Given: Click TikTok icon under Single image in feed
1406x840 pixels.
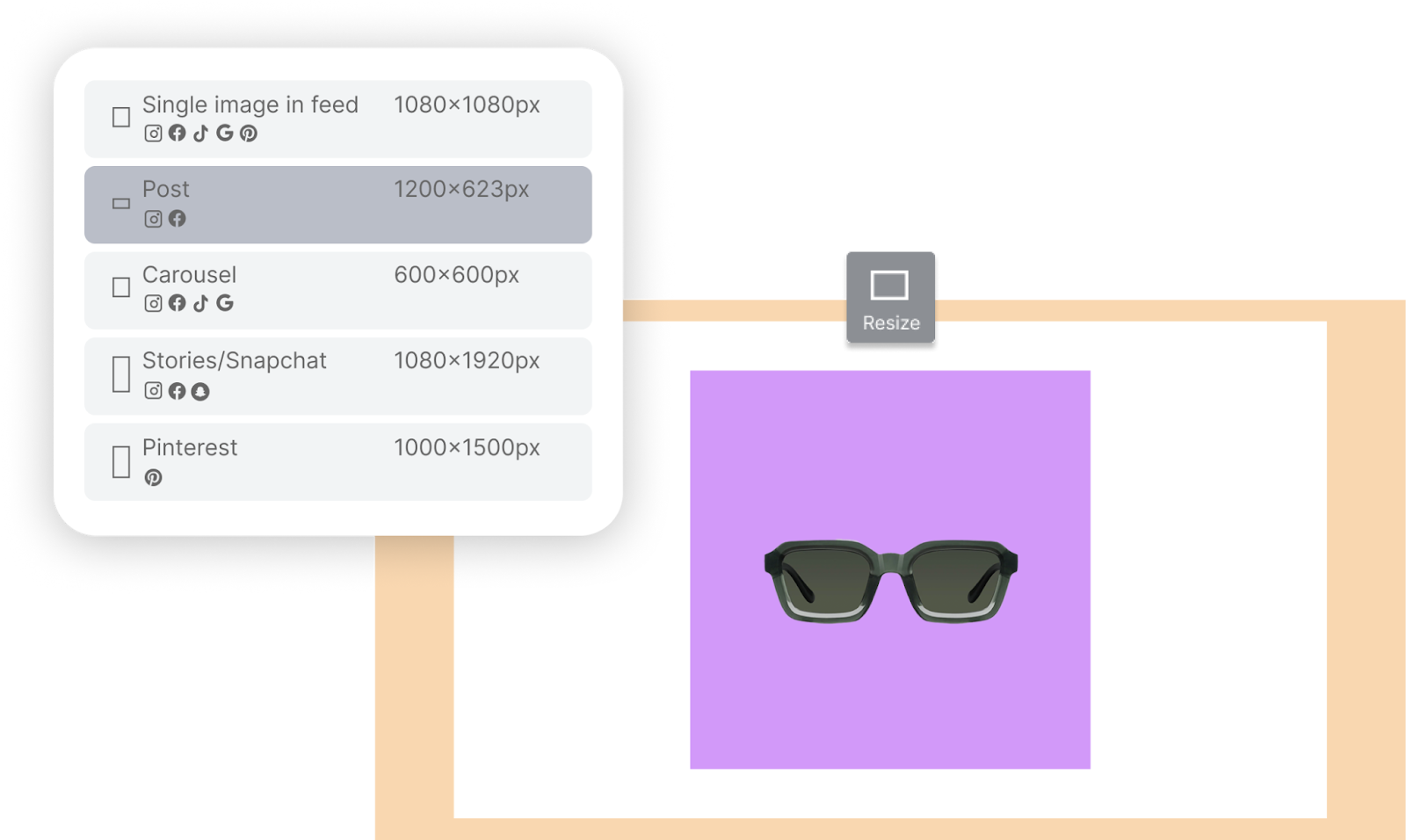Looking at the screenshot, I should 201,133.
